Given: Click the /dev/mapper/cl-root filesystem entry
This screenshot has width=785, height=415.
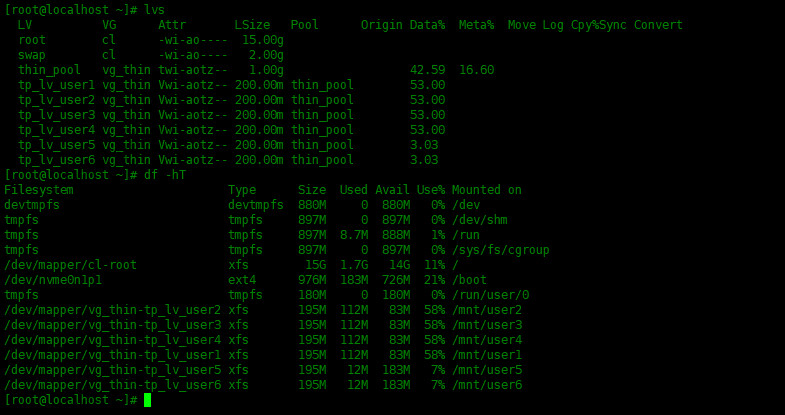Looking at the screenshot, I should 70,265.
